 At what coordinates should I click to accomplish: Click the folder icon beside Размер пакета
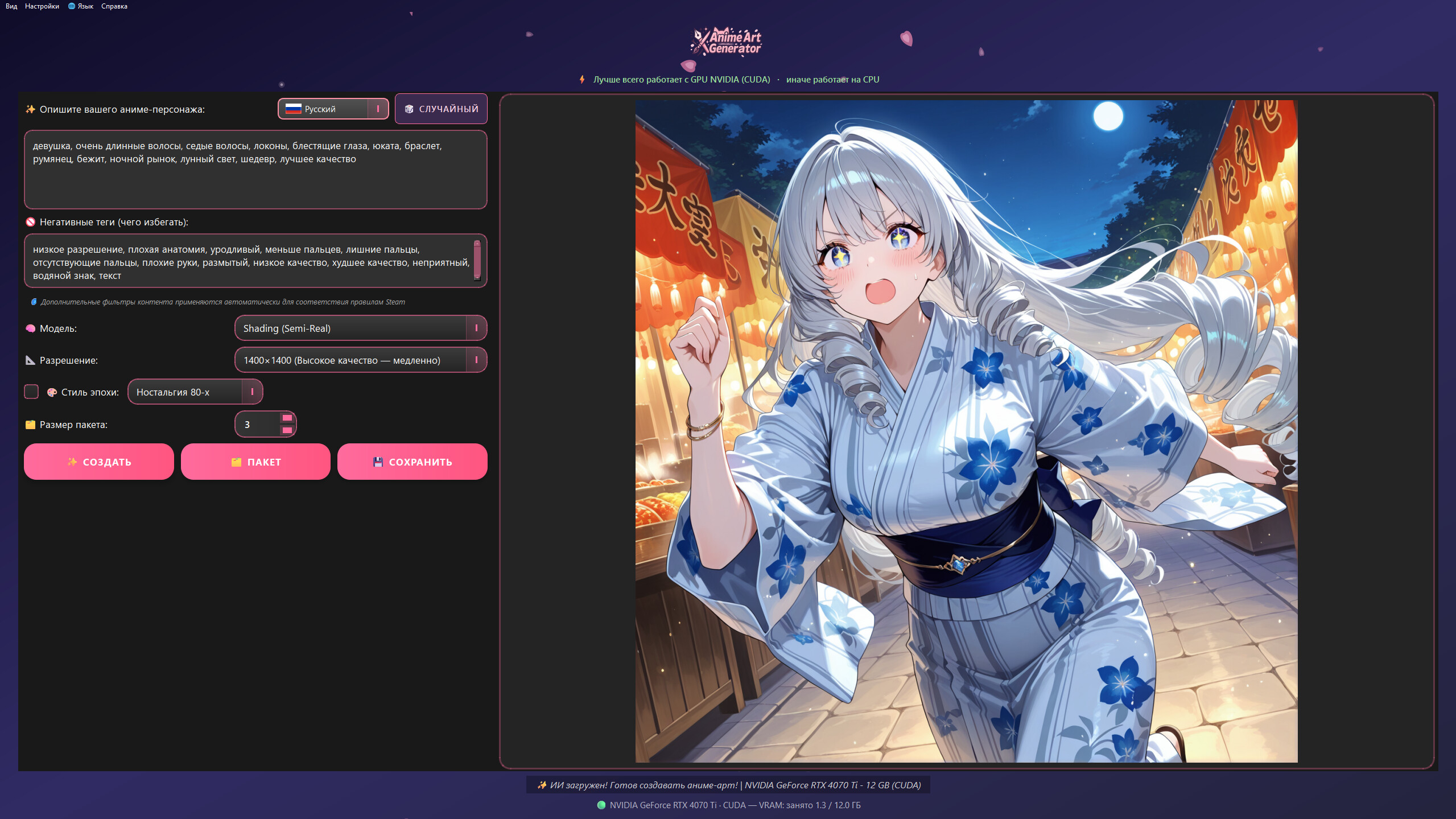(x=31, y=425)
